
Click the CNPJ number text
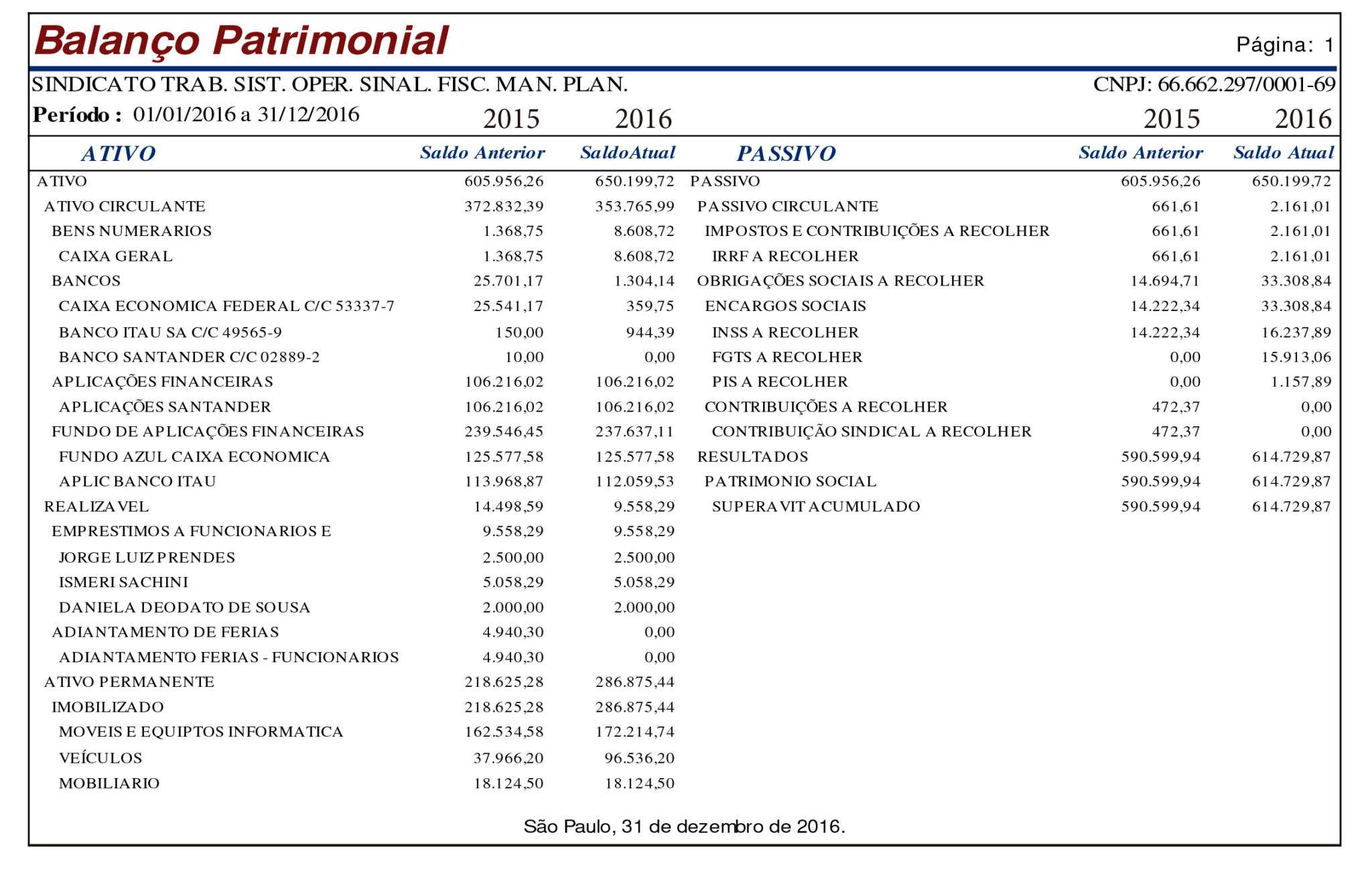tap(1214, 84)
